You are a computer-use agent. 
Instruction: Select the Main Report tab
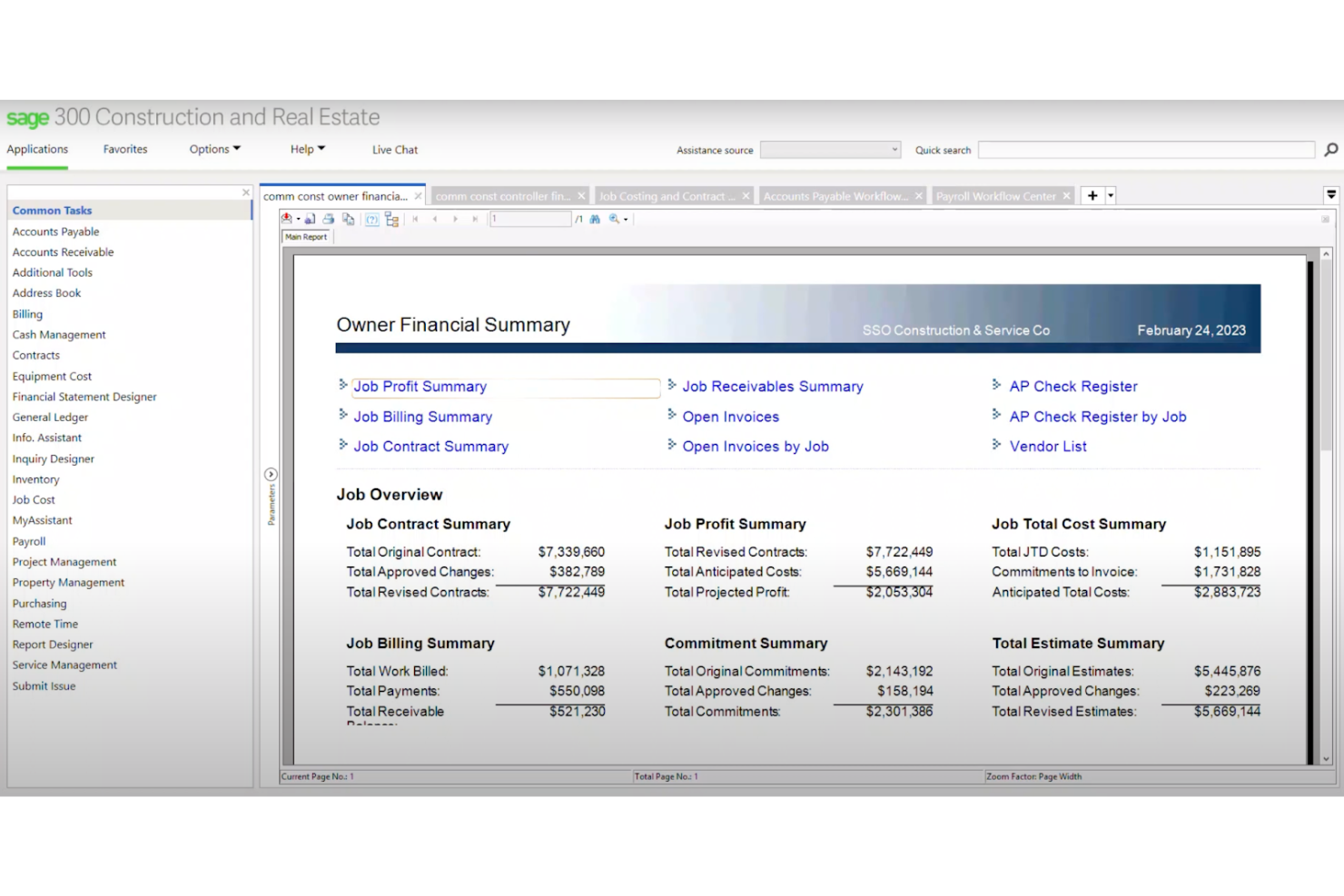coord(306,237)
